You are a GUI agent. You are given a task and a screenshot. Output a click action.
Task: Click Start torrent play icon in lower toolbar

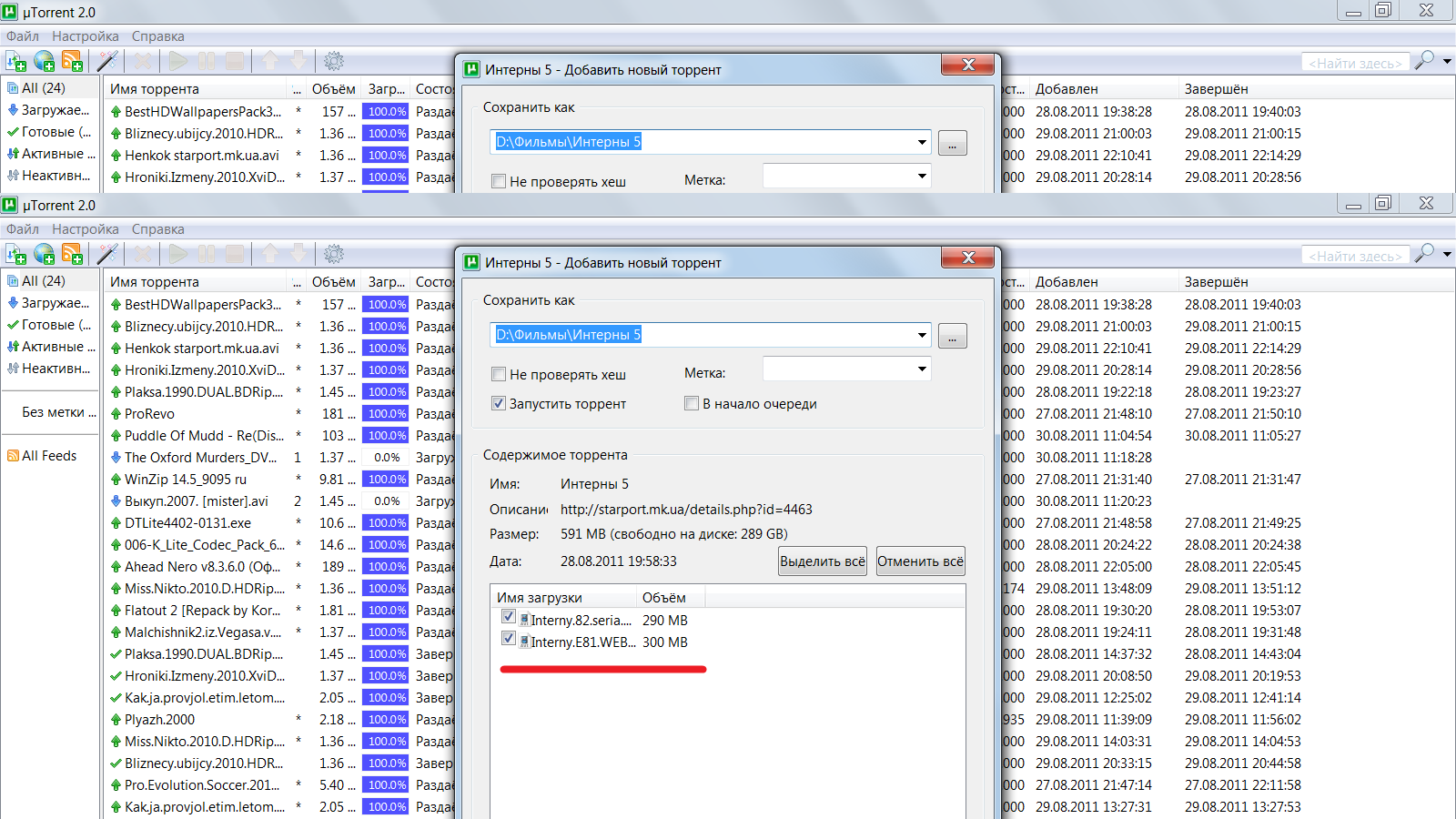click(178, 254)
